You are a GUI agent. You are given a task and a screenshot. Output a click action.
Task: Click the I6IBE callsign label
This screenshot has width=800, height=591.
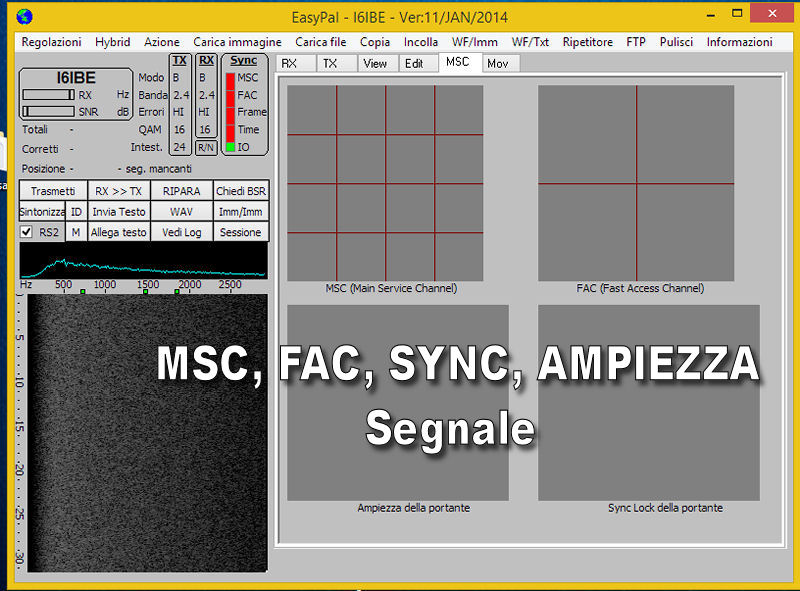(x=76, y=78)
